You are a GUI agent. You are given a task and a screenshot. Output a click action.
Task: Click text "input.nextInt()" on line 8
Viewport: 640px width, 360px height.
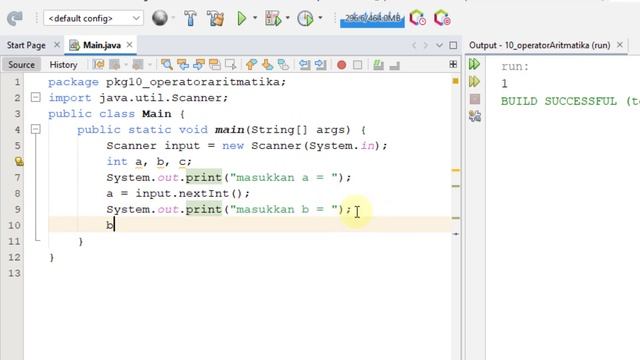[189, 193]
